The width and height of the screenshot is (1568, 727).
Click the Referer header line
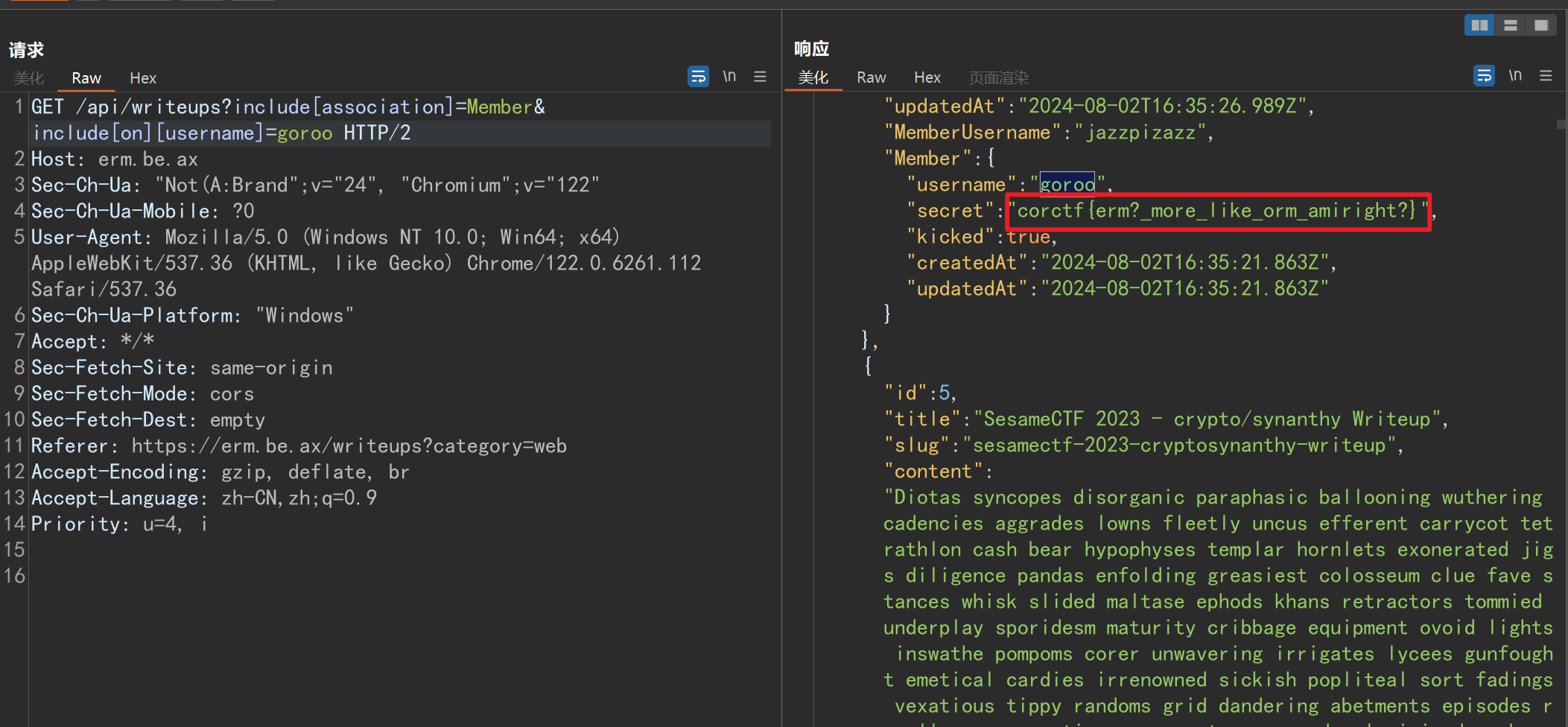tap(299, 446)
